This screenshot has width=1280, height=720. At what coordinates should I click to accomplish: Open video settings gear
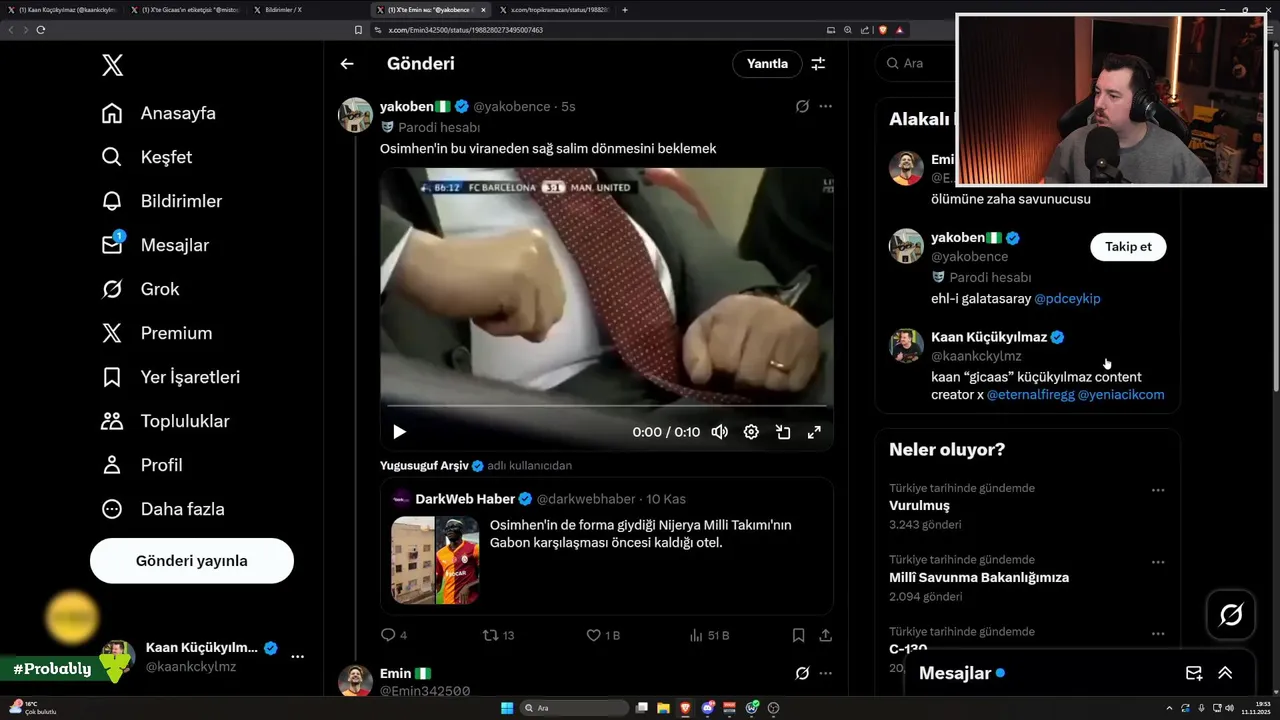click(x=751, y=432)
